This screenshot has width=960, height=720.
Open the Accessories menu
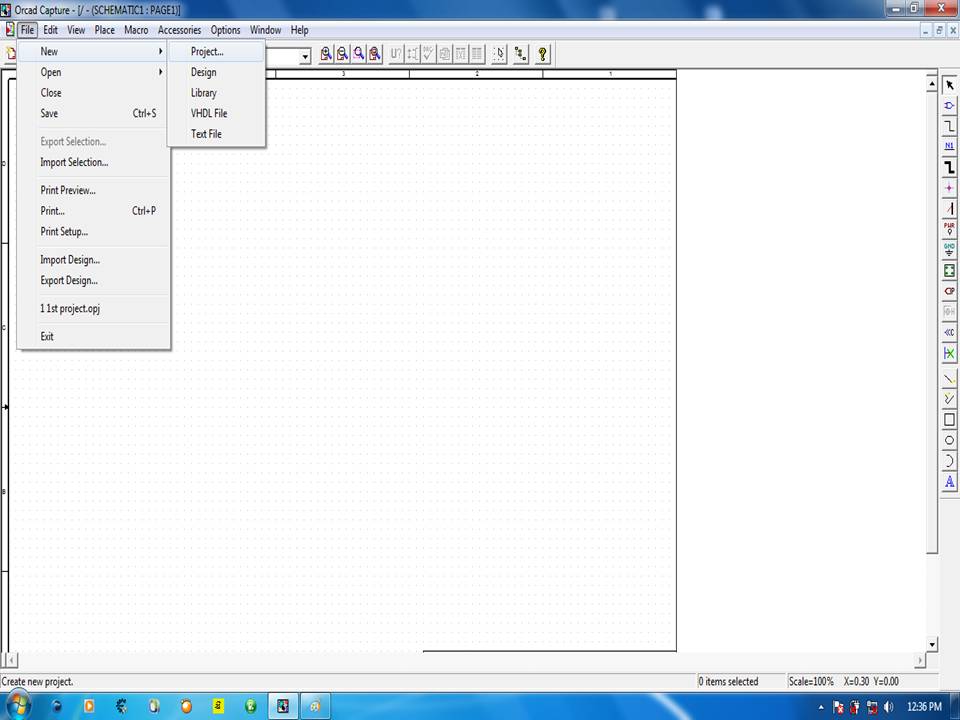(x=179, y=30)
